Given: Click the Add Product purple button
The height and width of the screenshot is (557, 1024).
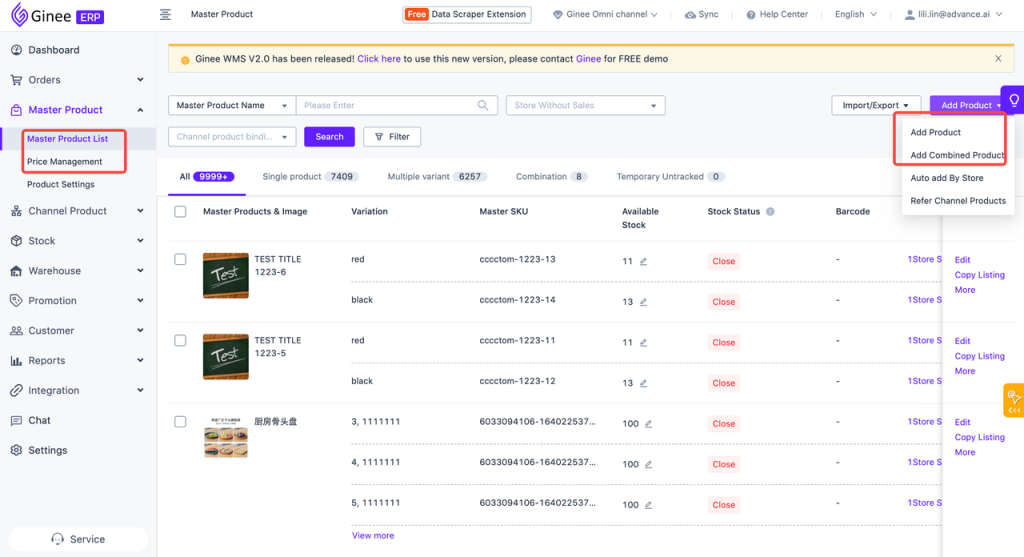Looking at the screenshot, I should 965,105.
